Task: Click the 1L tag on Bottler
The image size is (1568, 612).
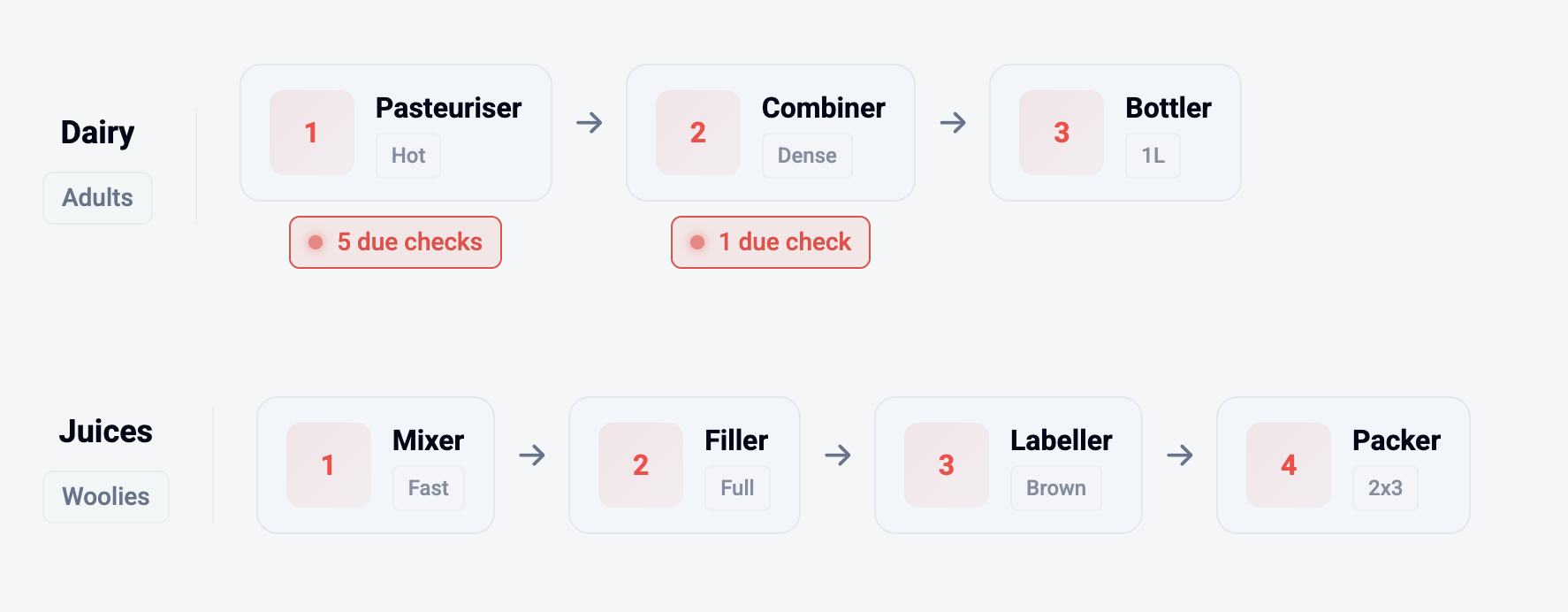Action: point(1153,156)
